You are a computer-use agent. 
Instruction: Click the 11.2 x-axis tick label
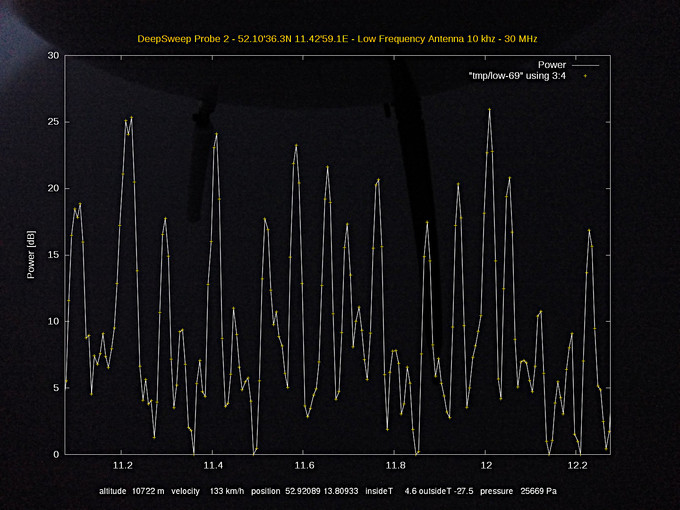pyautogui.click(x=123, y=466)
